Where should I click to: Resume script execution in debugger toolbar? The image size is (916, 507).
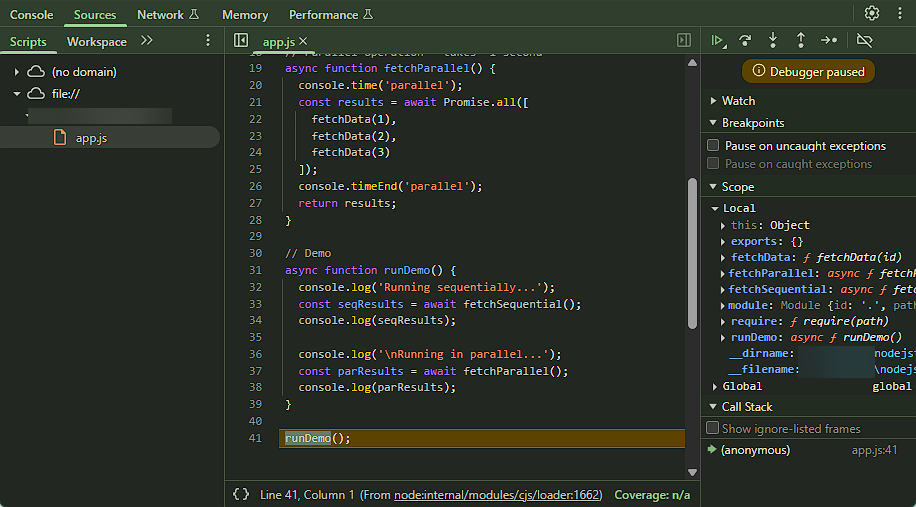tap(717, 41)
